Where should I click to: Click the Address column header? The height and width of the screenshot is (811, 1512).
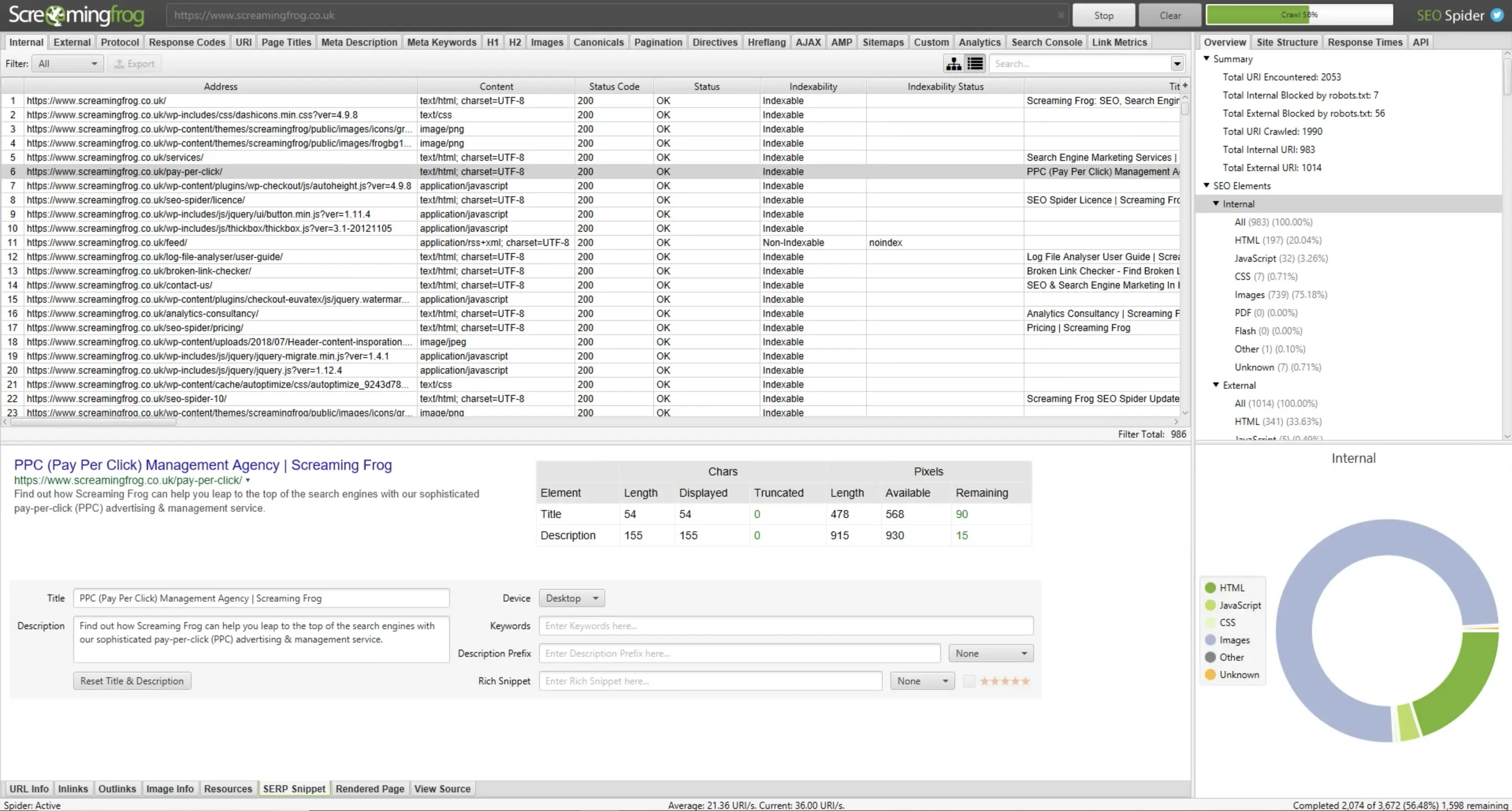221,86
